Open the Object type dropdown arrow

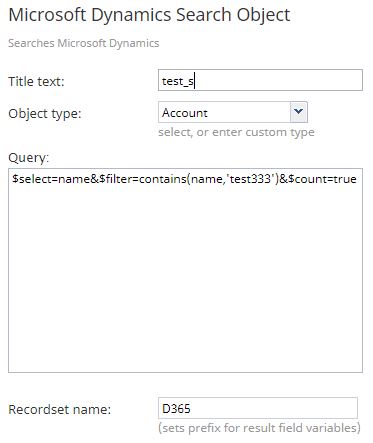[299, 112]
